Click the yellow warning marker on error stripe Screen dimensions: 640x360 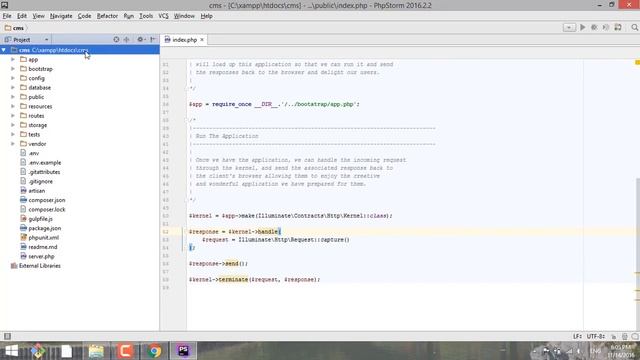pos(637,62)
